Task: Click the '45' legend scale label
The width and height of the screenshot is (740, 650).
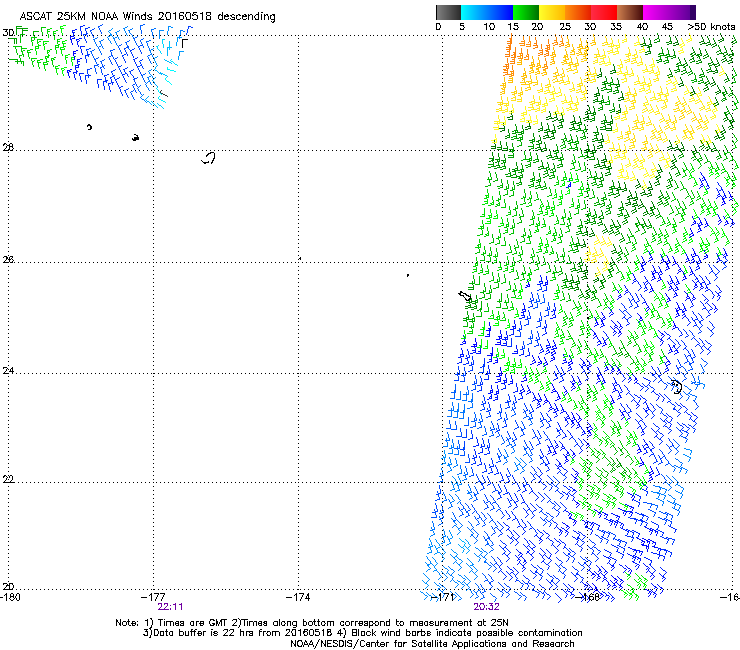Action: (667, 27)
